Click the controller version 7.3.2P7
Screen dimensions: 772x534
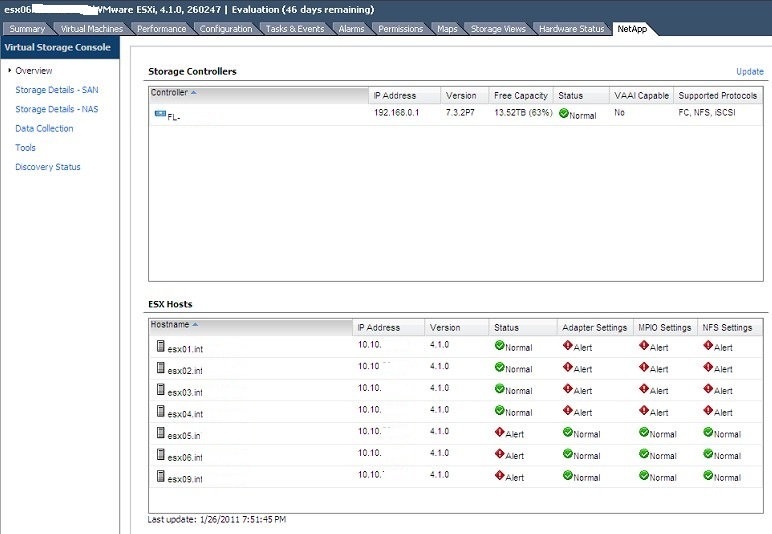tap(460, 113)
